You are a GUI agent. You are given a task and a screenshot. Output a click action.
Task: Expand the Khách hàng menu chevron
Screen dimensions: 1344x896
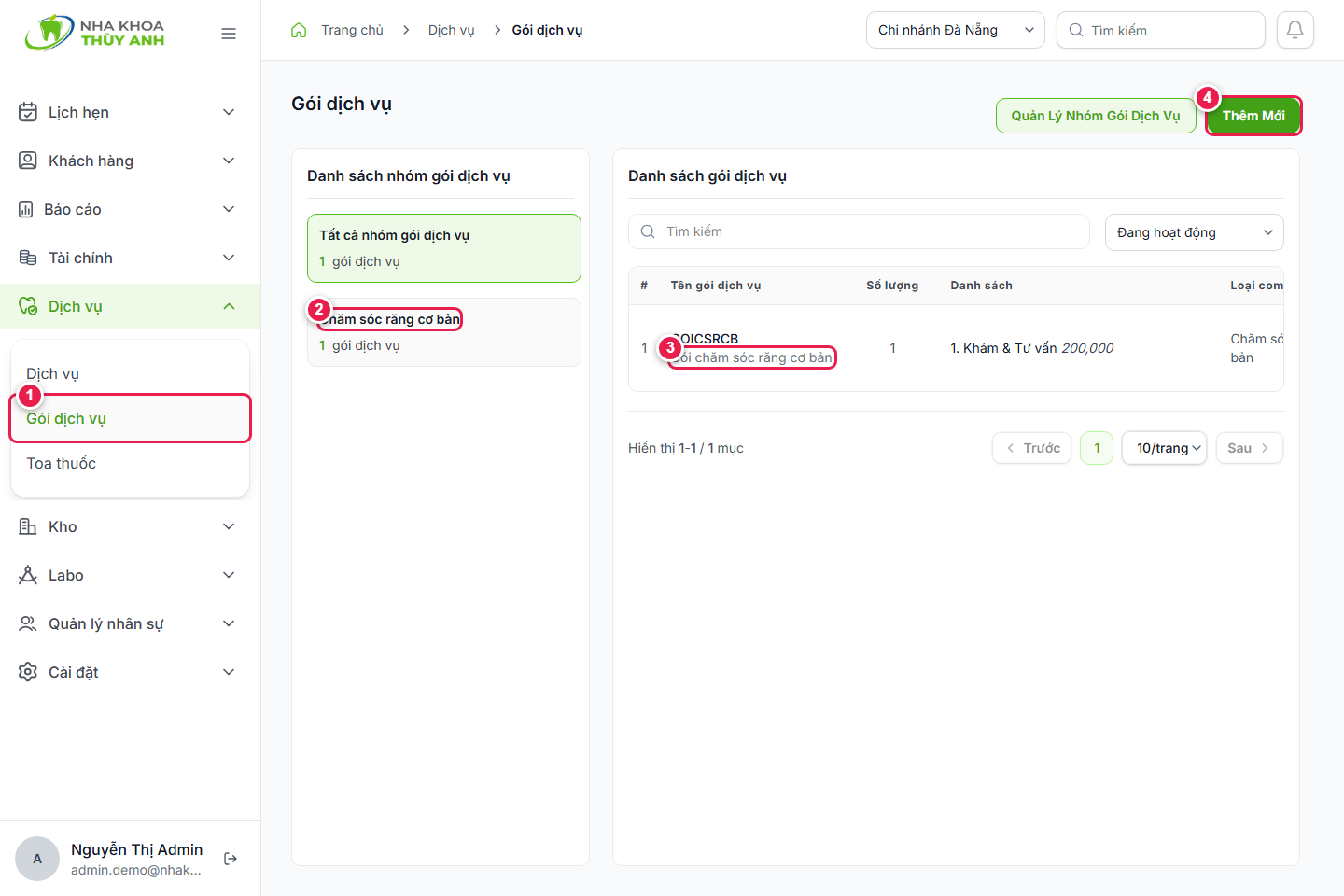point(229,161)
